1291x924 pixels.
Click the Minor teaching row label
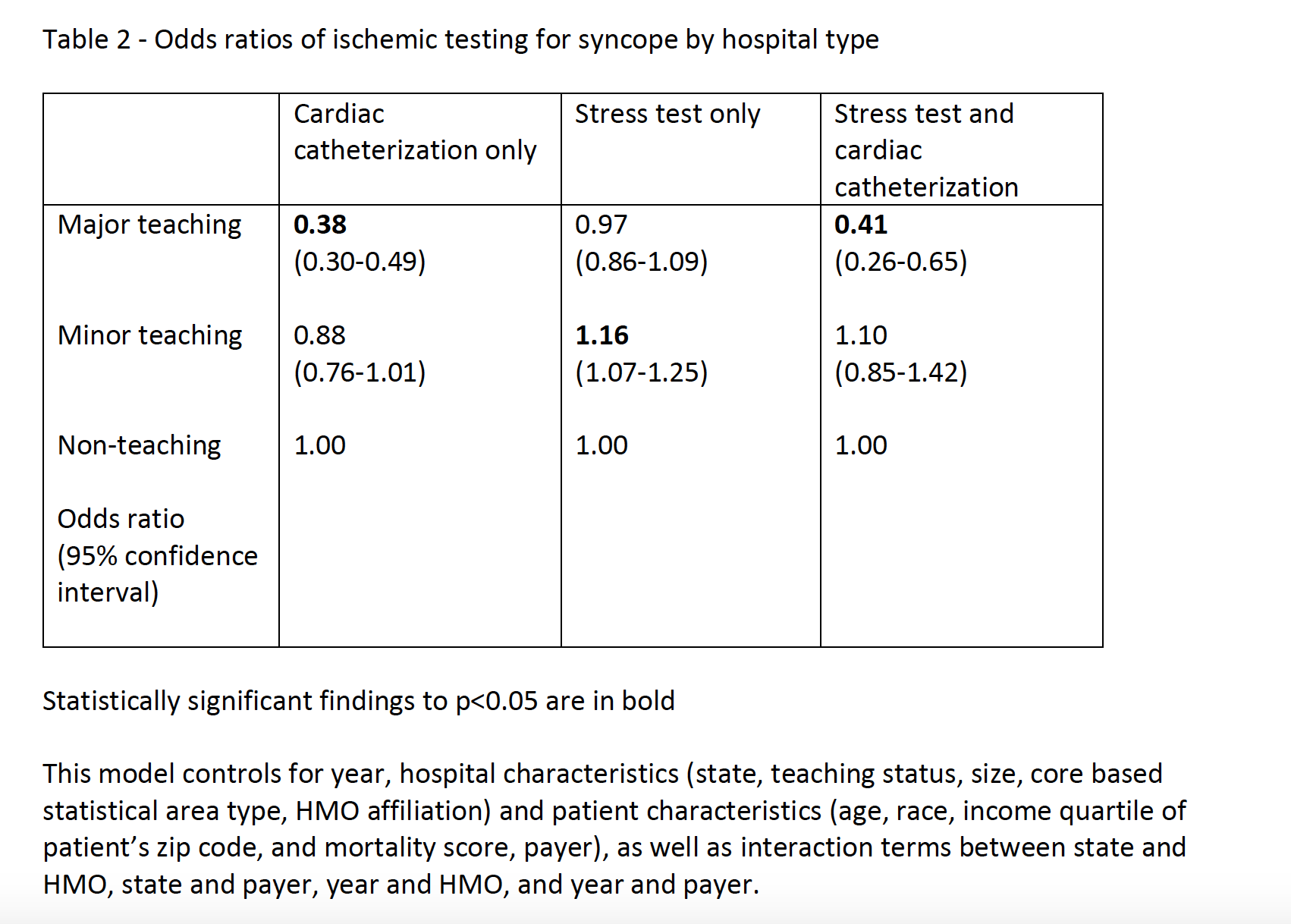click(x=149, y=336)
